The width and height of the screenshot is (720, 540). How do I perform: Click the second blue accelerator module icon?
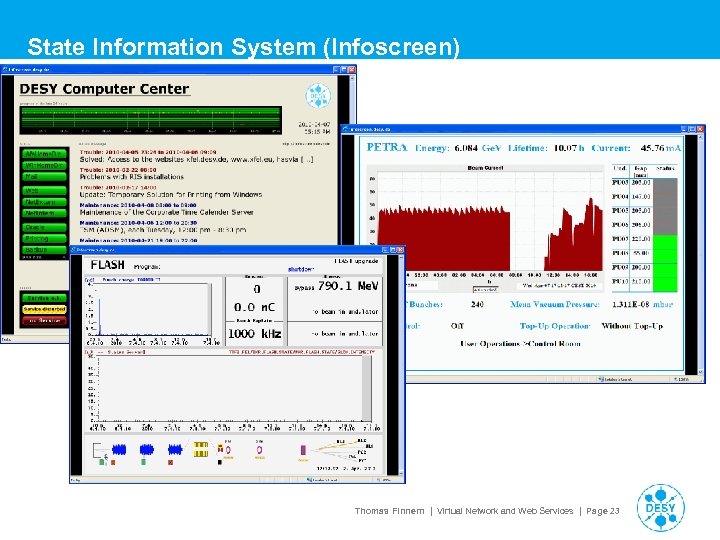pyautogui.click(x=147, y=449)
